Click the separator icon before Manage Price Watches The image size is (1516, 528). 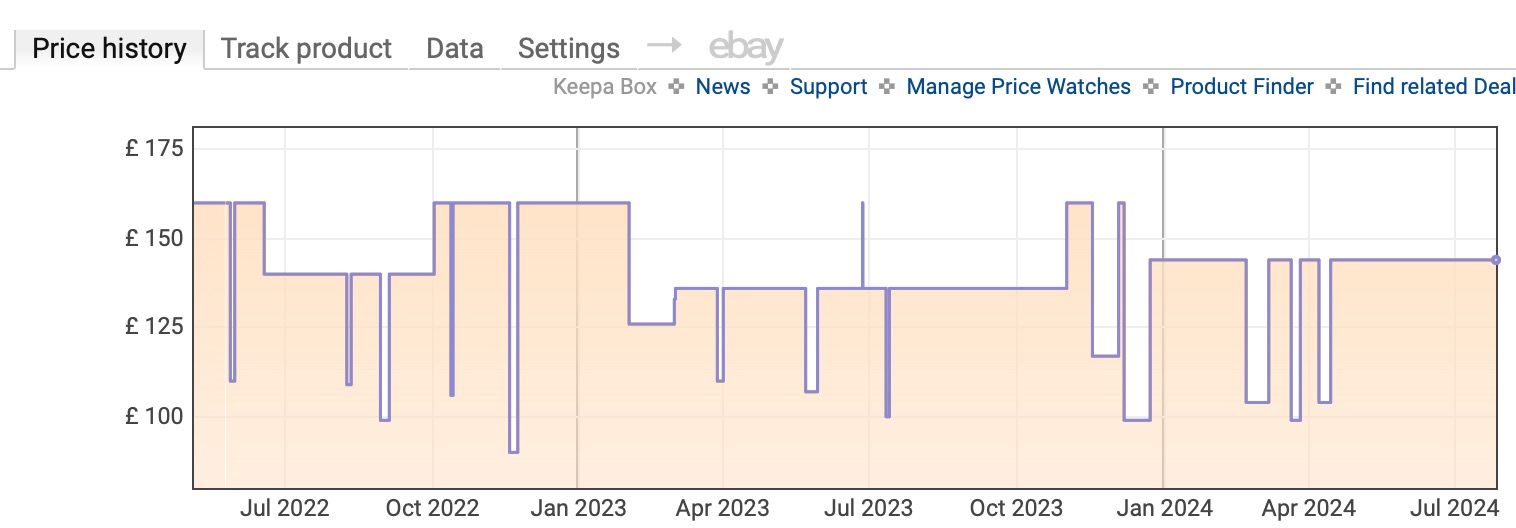tap(887, 87)
